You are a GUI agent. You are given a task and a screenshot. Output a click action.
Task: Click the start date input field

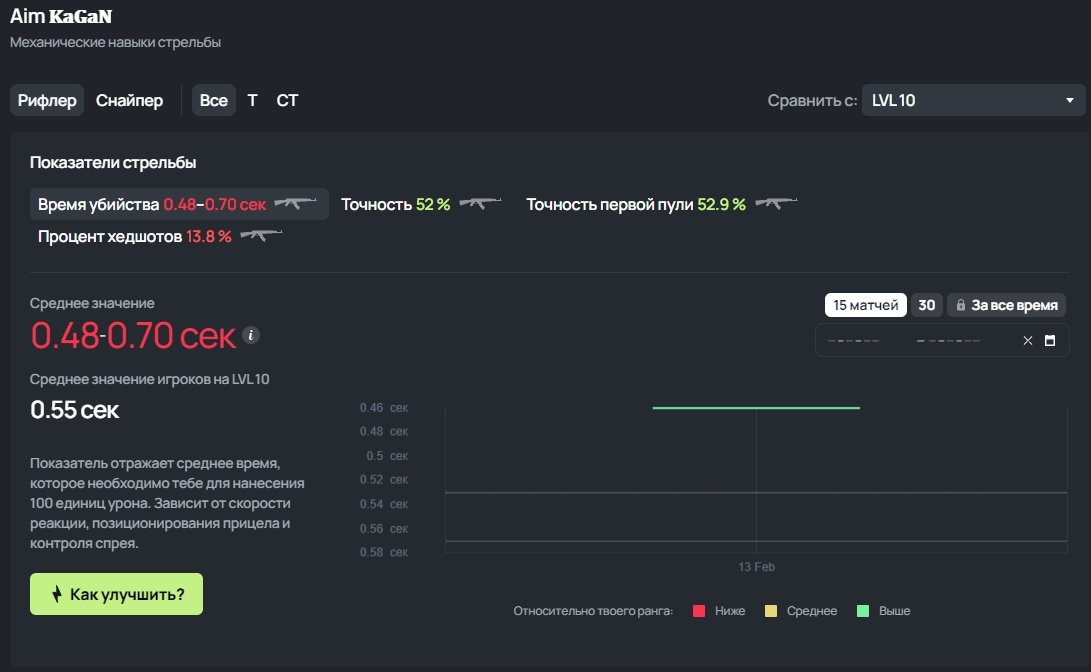click(854, 340)
